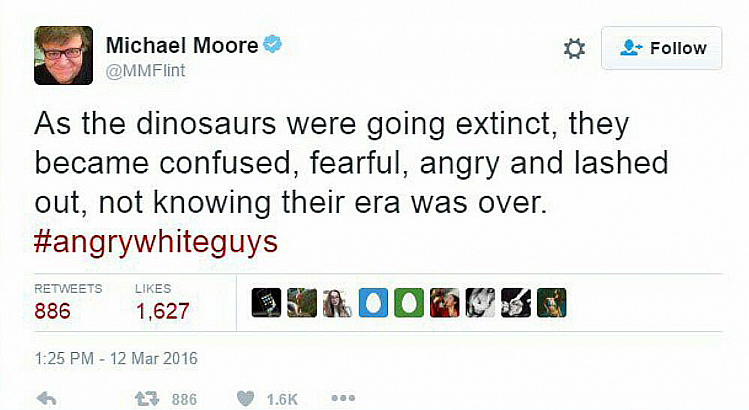
Task: View the 886 retweets list
Action: click(x=52, y=311)
